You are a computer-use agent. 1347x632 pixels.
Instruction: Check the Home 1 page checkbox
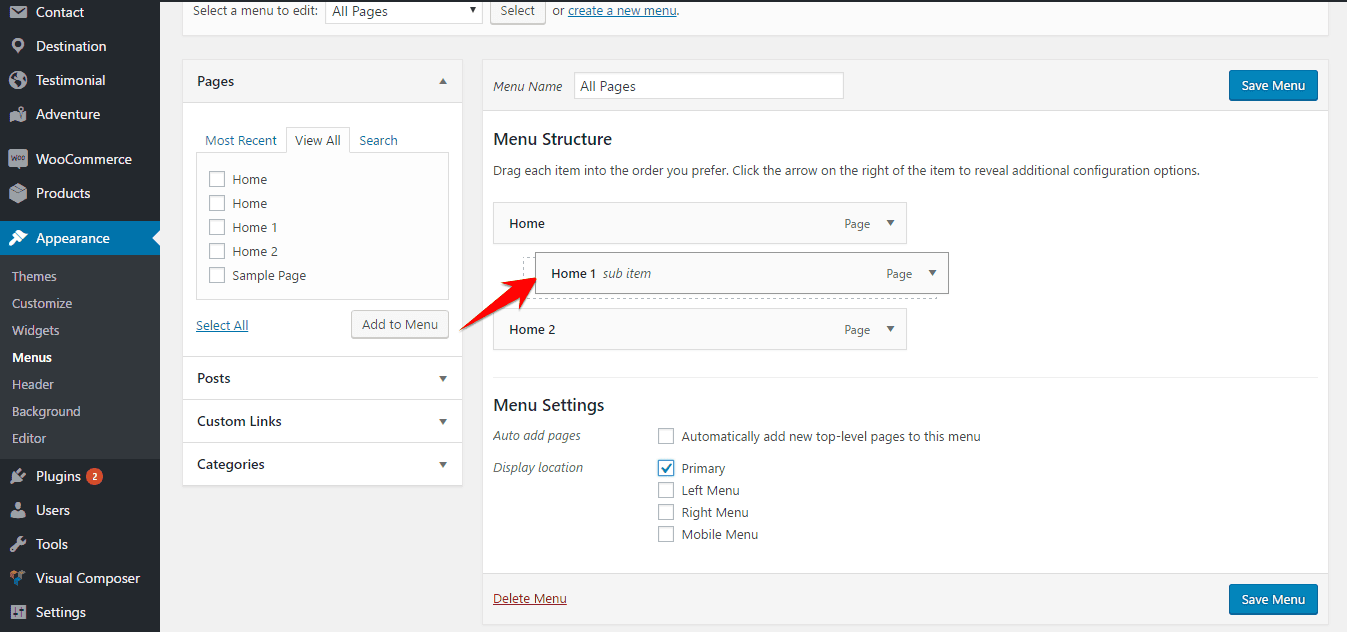click(216, 227)
